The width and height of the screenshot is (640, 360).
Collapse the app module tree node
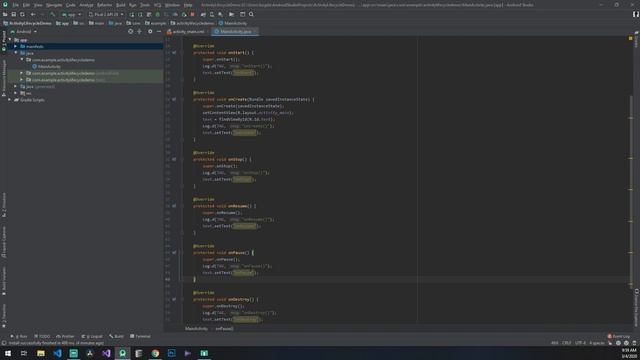click(x=10, y=40)
